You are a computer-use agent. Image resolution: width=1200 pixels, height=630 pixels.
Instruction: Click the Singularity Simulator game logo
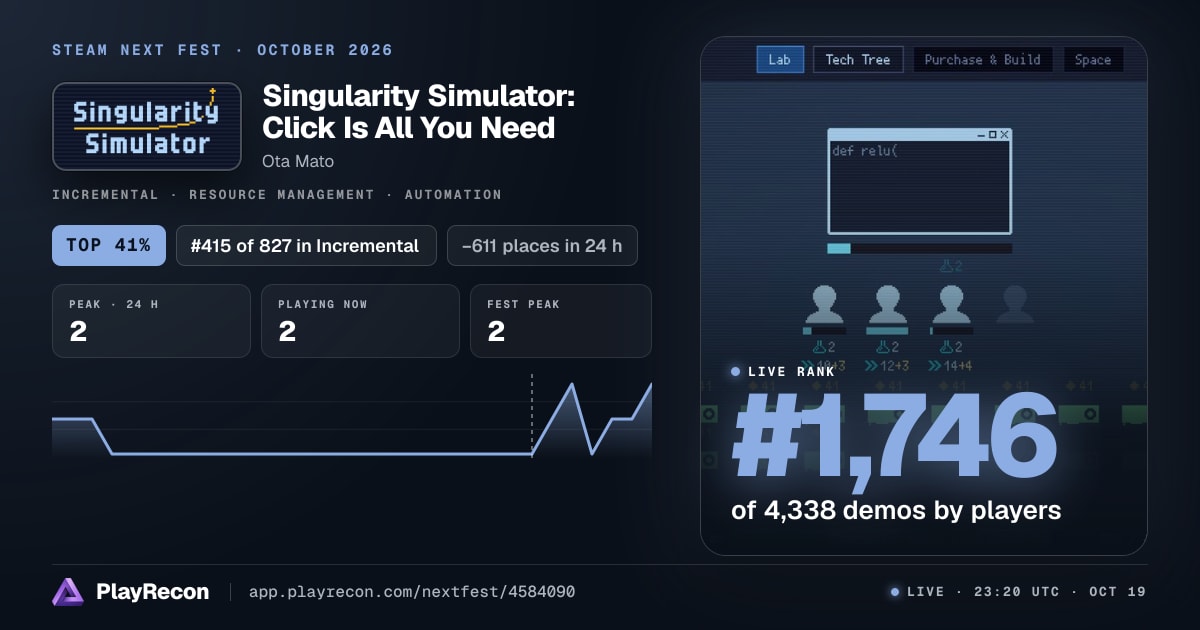[x=147, y=126]
